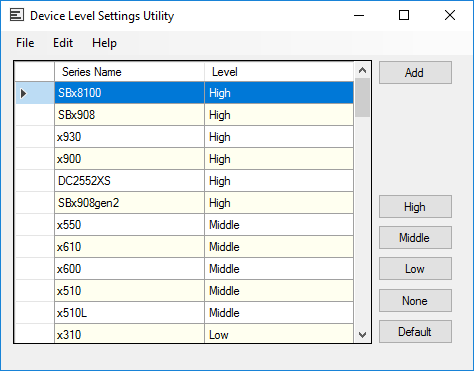474x371 pixels.
Task: Open the Edit menu
Action: point(63,43)
